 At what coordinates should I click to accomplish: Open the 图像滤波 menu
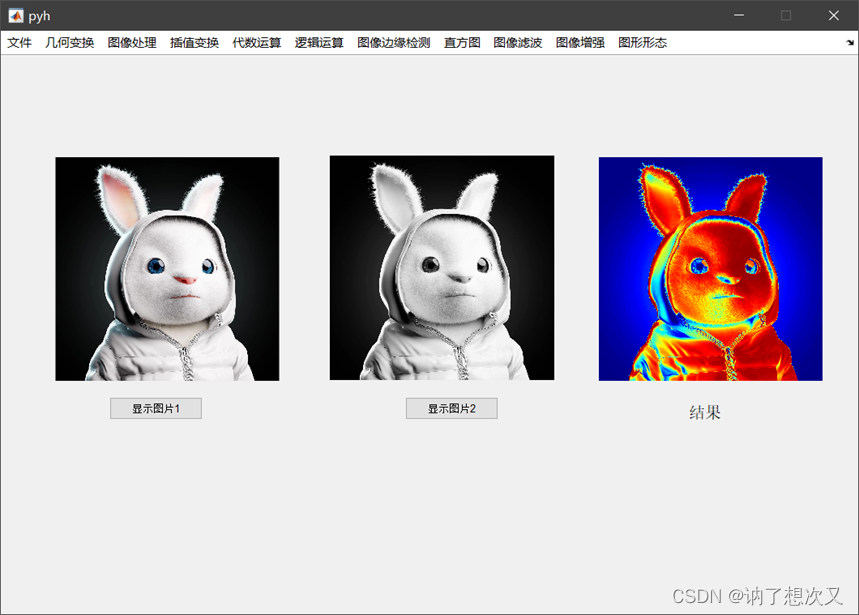click(518, 43)
